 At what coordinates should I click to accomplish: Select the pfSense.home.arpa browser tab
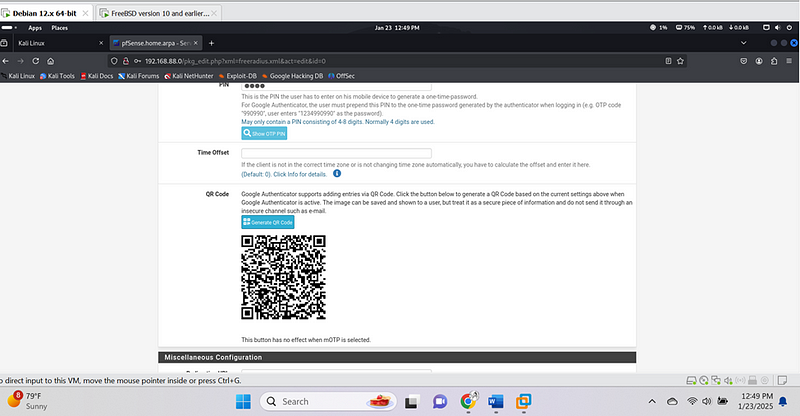tap(156, 43)
